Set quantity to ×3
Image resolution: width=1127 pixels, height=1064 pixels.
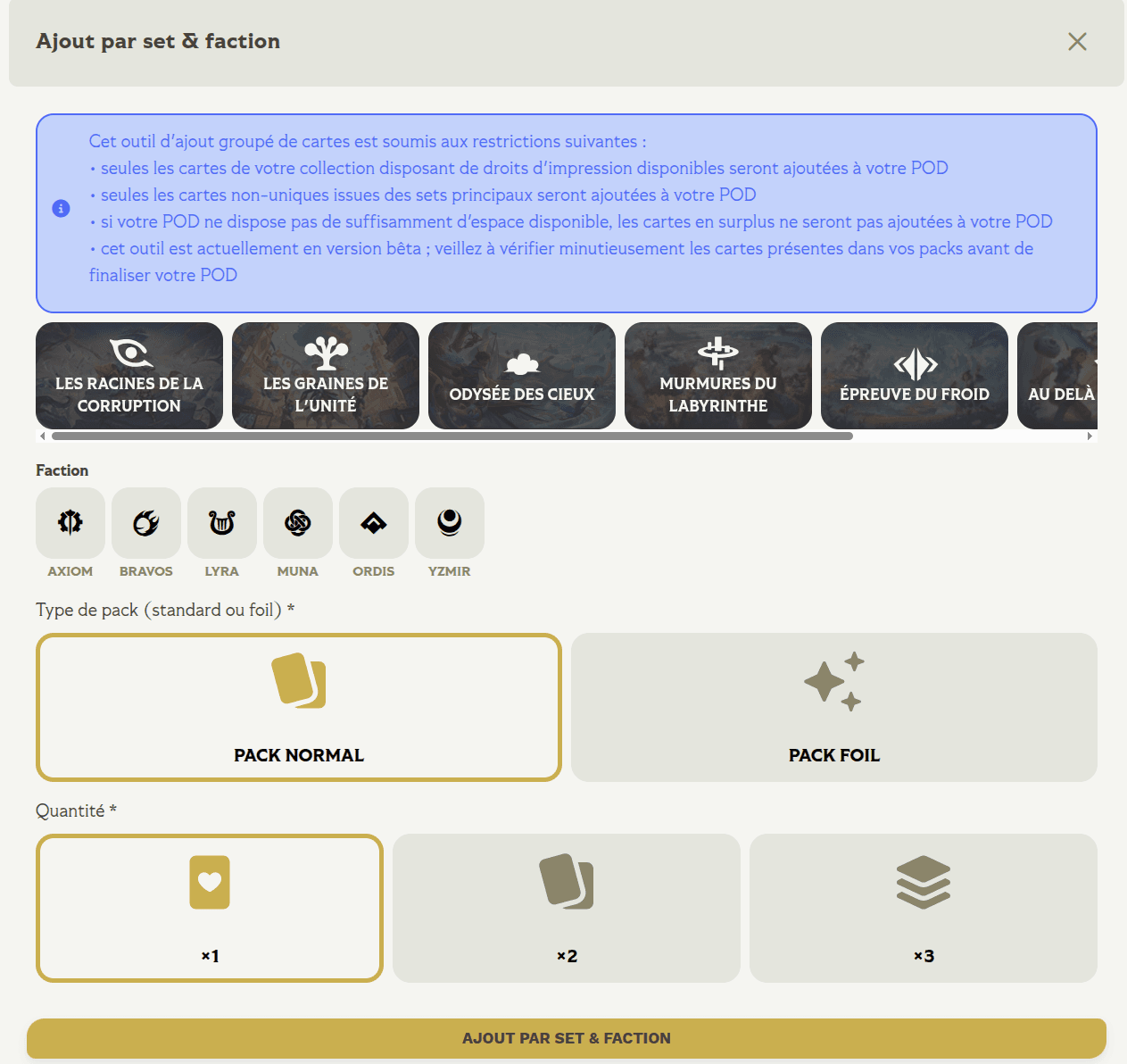(x=923, y=908)
